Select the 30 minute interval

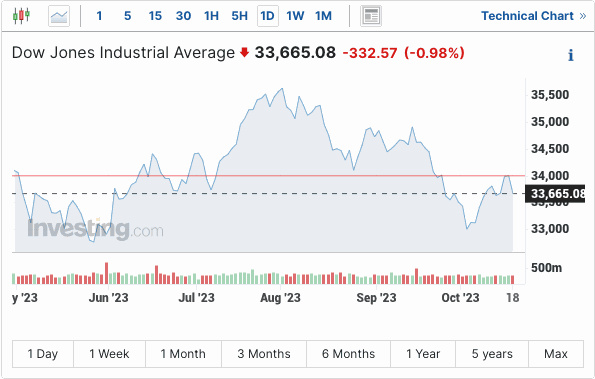(x=183, y=16)
